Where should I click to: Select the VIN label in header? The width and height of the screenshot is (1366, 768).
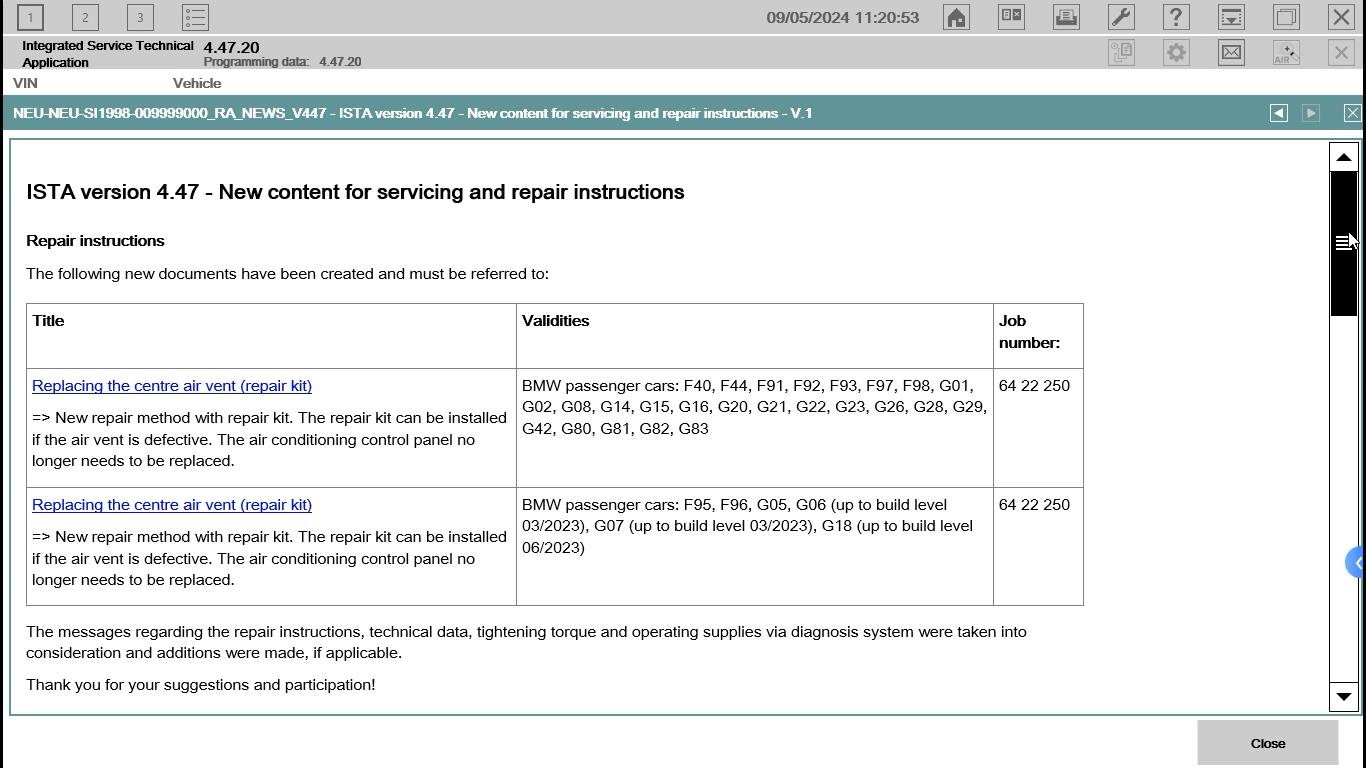pos(25,83)
